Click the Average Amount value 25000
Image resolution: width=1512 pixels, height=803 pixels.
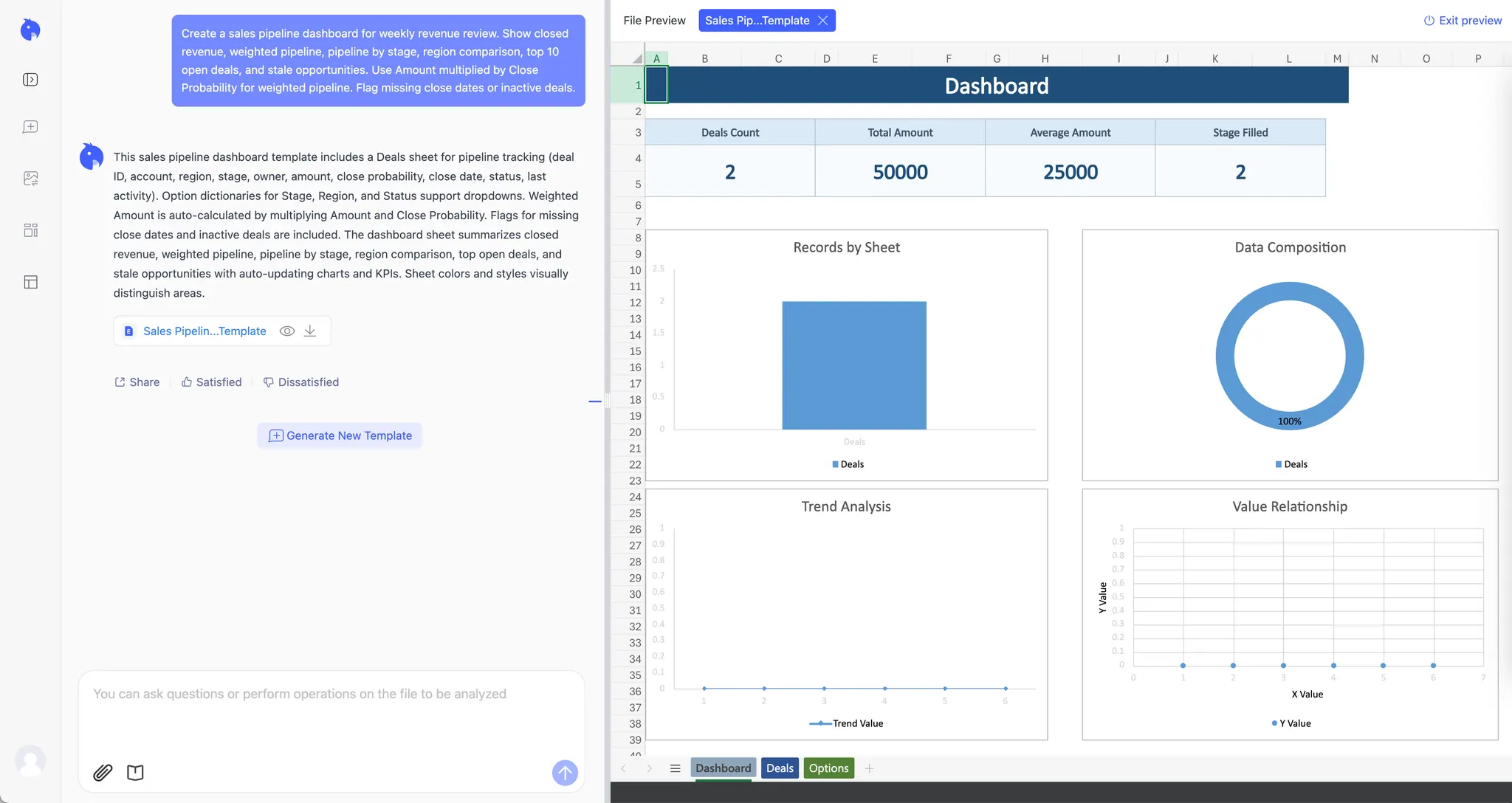pyautogui.click(x=1071, y=171)
